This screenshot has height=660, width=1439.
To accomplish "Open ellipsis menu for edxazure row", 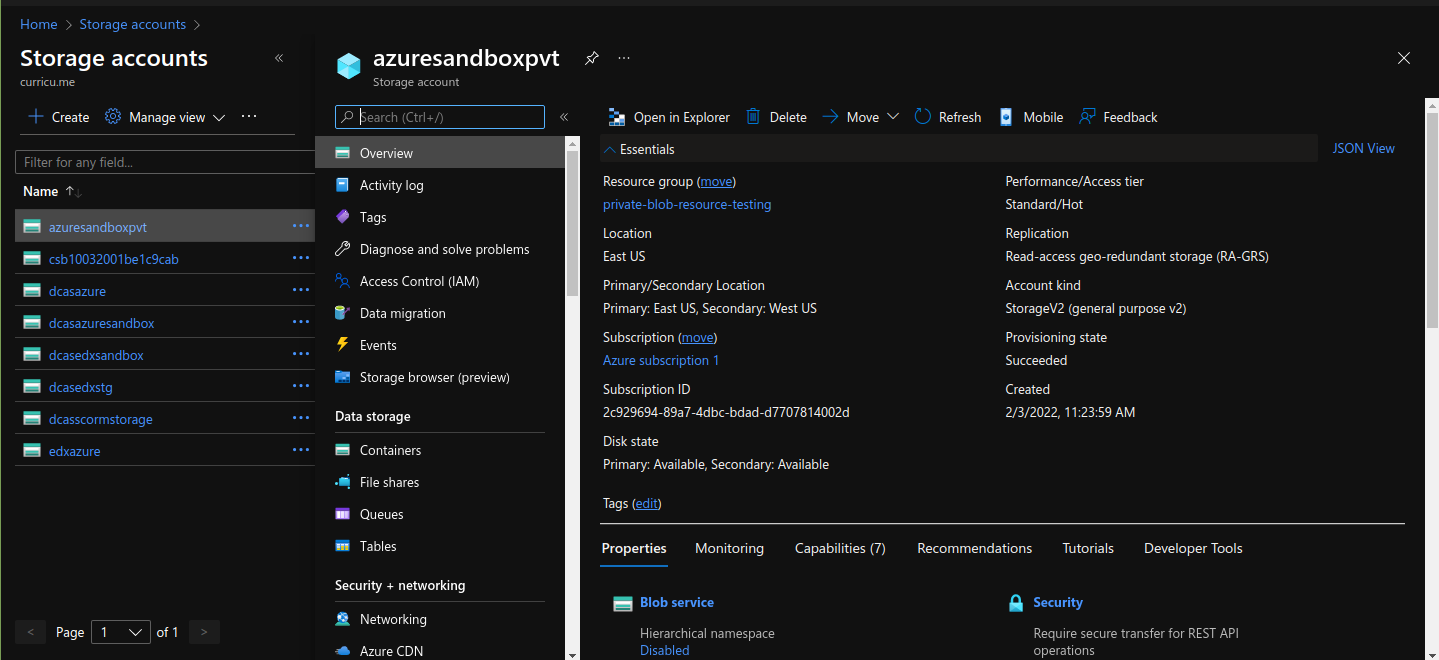I will (x=301, y=450).
